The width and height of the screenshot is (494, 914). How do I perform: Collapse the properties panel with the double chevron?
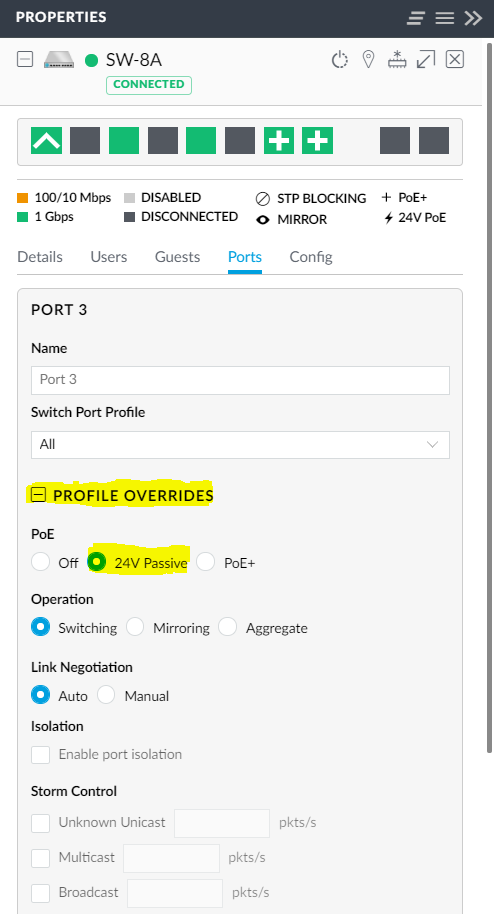click(474, 18)
